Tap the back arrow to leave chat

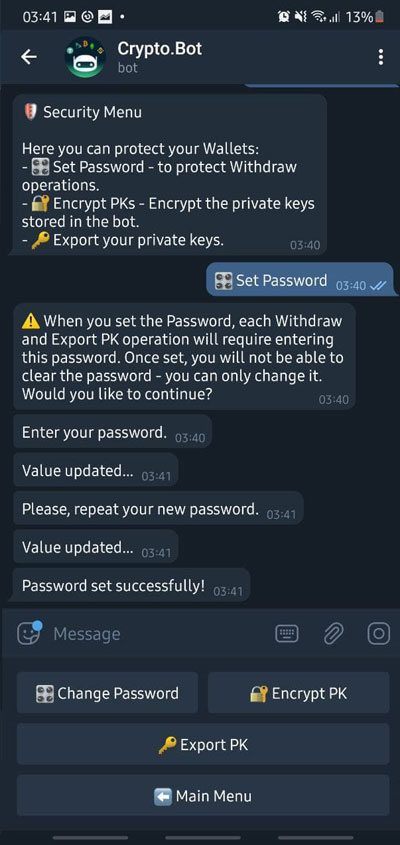tap(29, 57)
